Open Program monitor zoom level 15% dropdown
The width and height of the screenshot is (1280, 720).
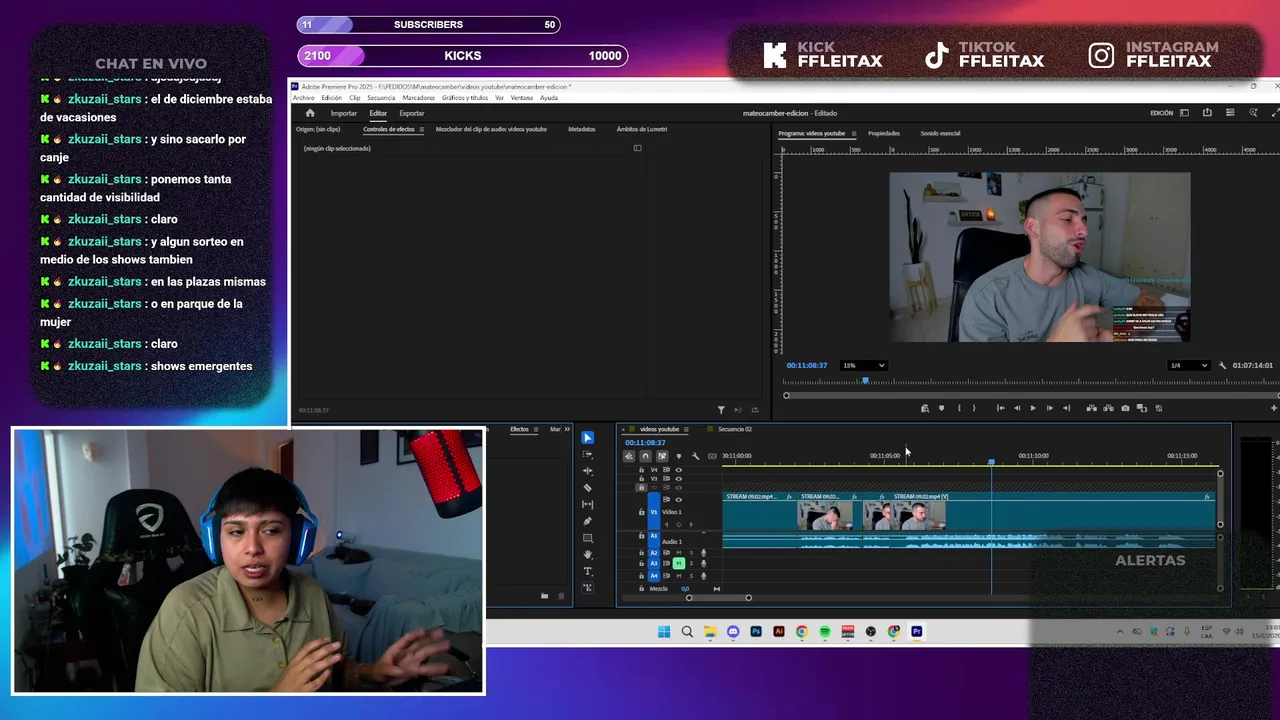pos(864,365)
